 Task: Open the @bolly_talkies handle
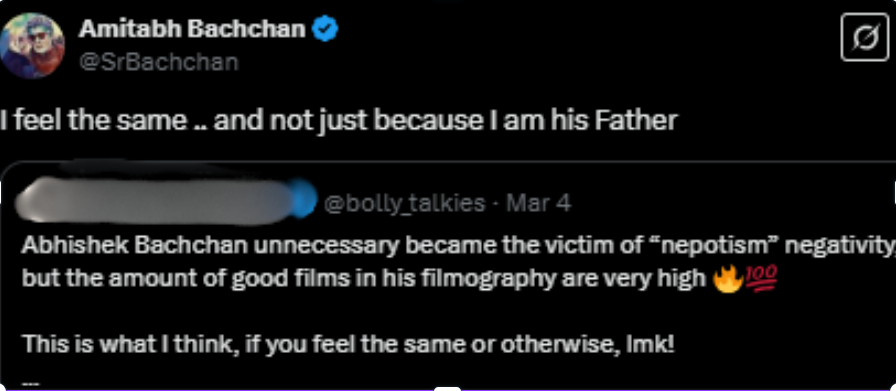pos(405,204)
